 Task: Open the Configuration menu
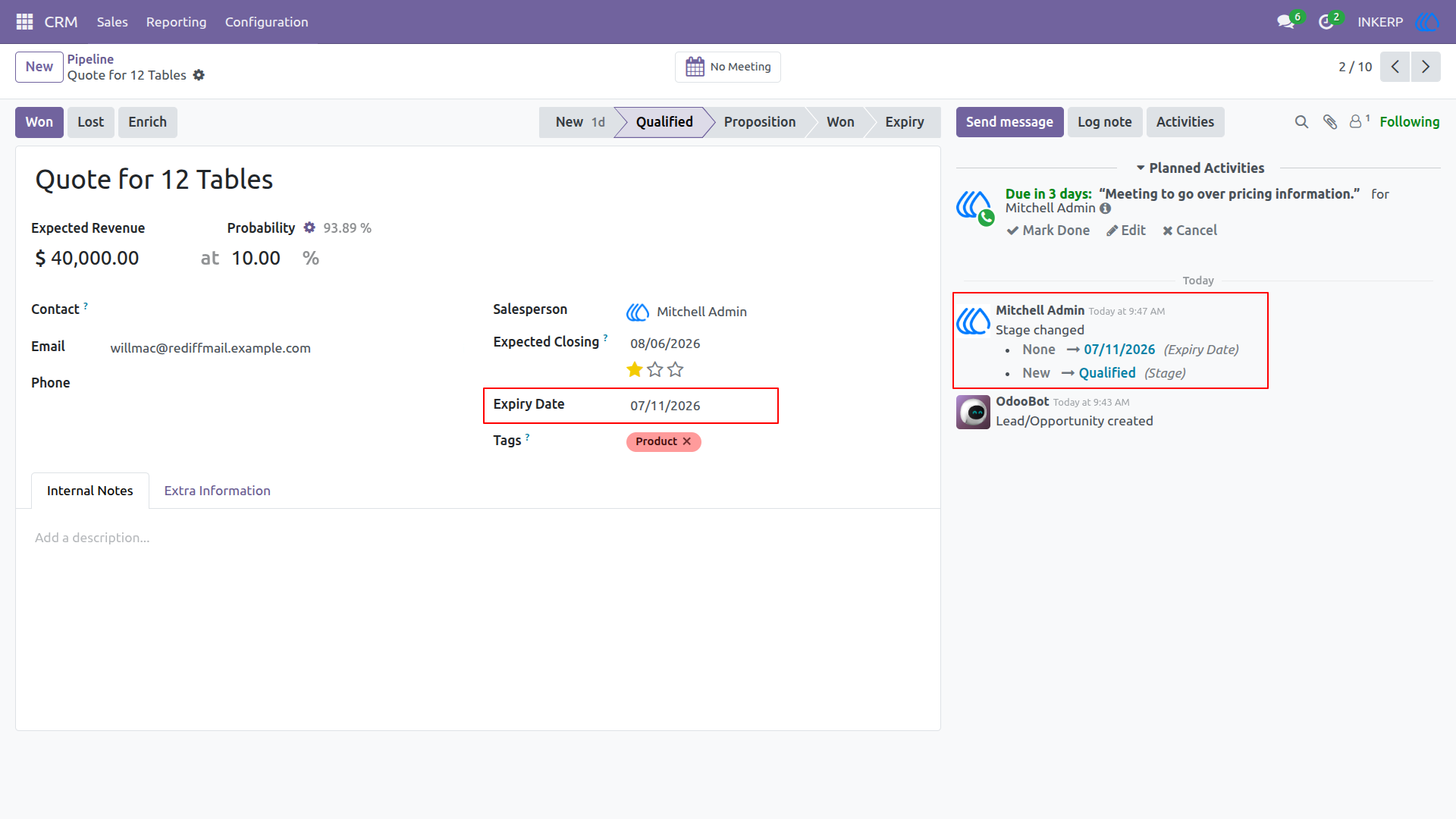coord(267,22)
